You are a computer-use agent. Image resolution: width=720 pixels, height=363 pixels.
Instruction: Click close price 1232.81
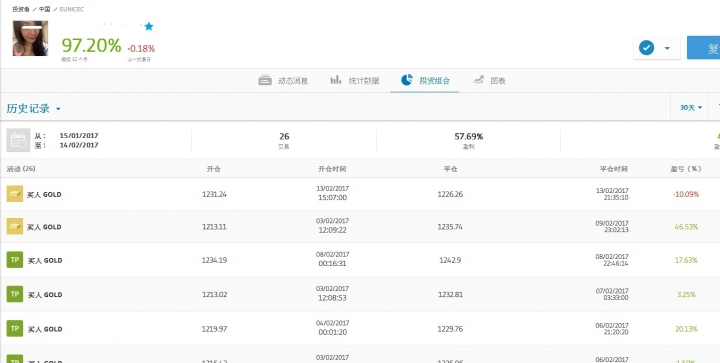[450, 295]
